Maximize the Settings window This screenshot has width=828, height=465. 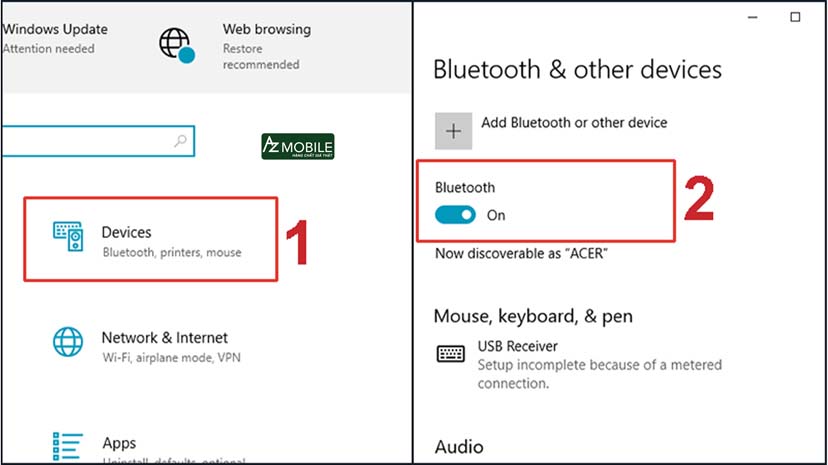point(795,17)
